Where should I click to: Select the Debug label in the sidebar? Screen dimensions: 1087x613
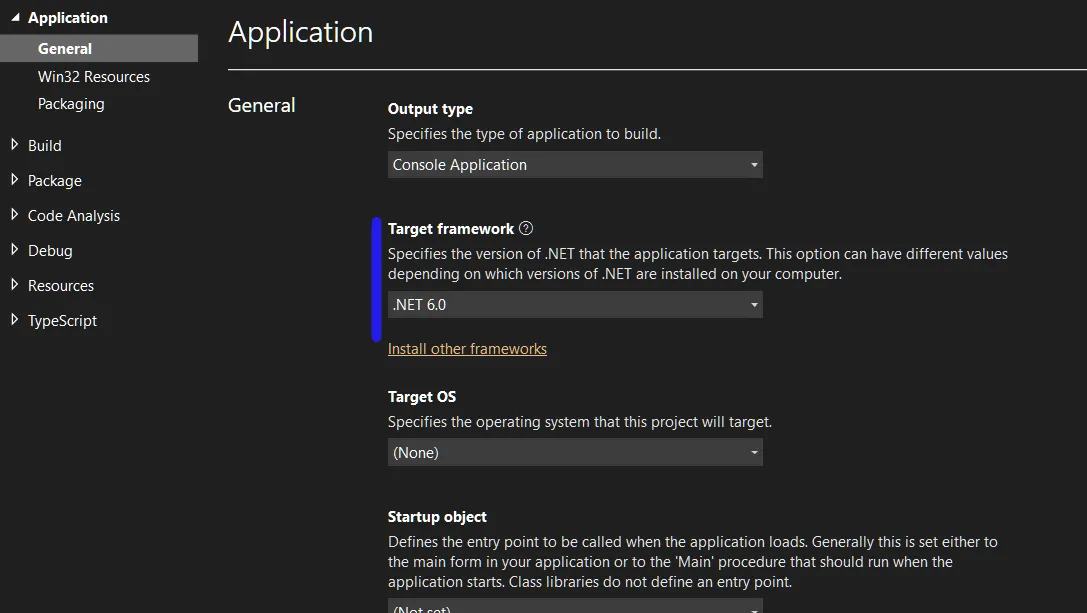50,251
